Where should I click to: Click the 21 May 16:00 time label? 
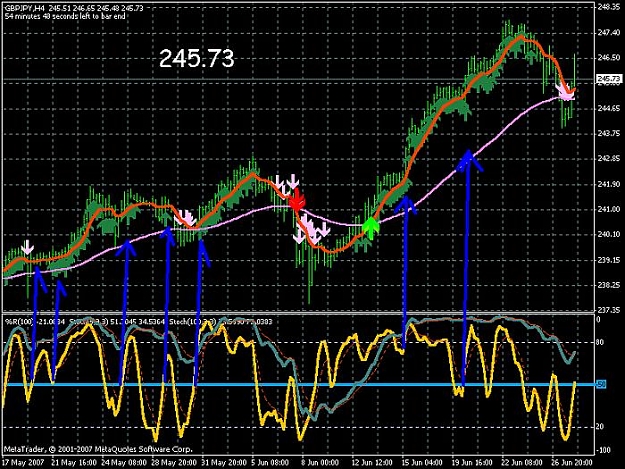click(x=74, y=463)
